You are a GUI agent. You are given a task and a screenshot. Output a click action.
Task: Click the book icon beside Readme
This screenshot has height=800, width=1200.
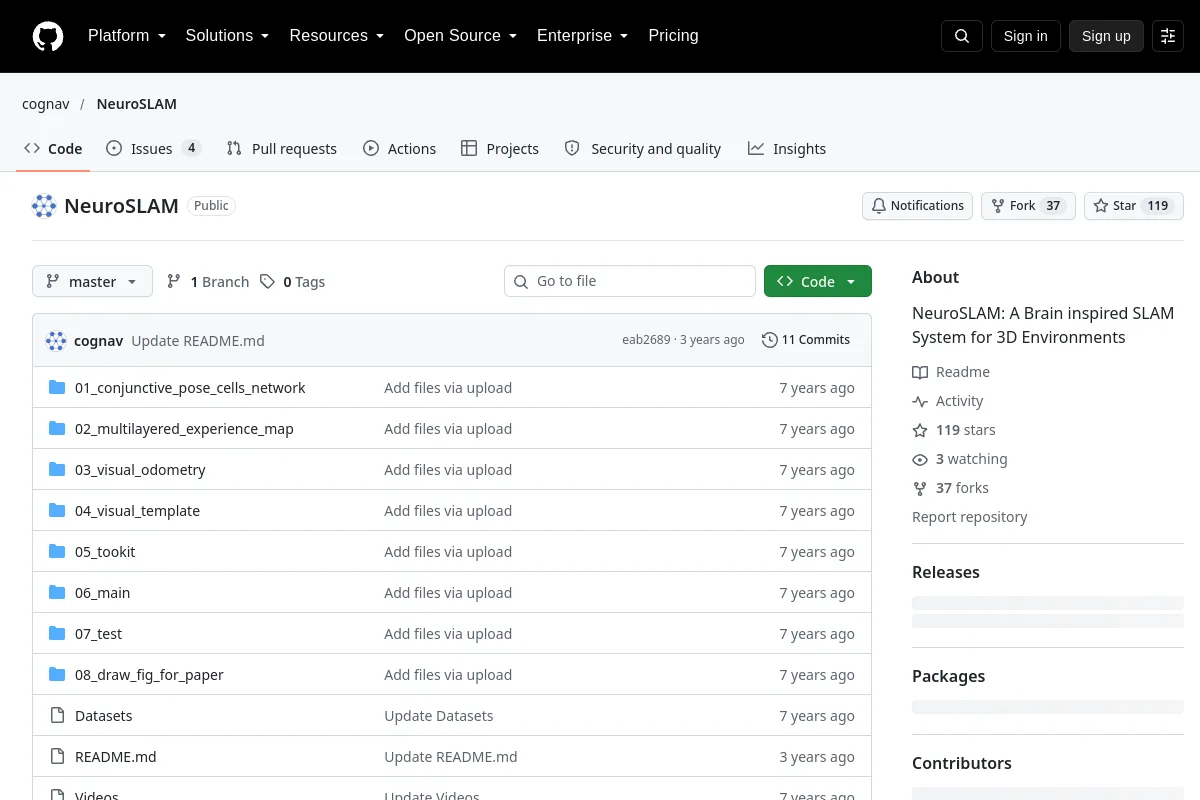[x=920, y=372]
